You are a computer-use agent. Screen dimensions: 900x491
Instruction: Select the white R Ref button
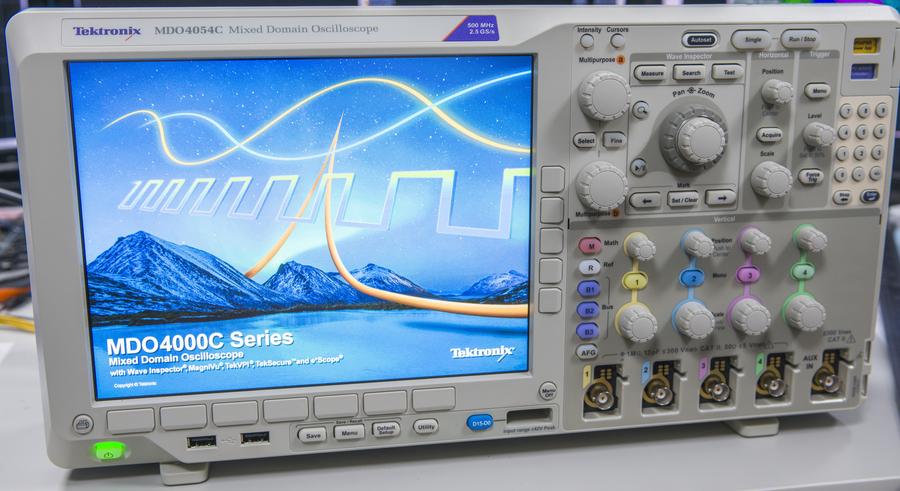pos(589,268)
